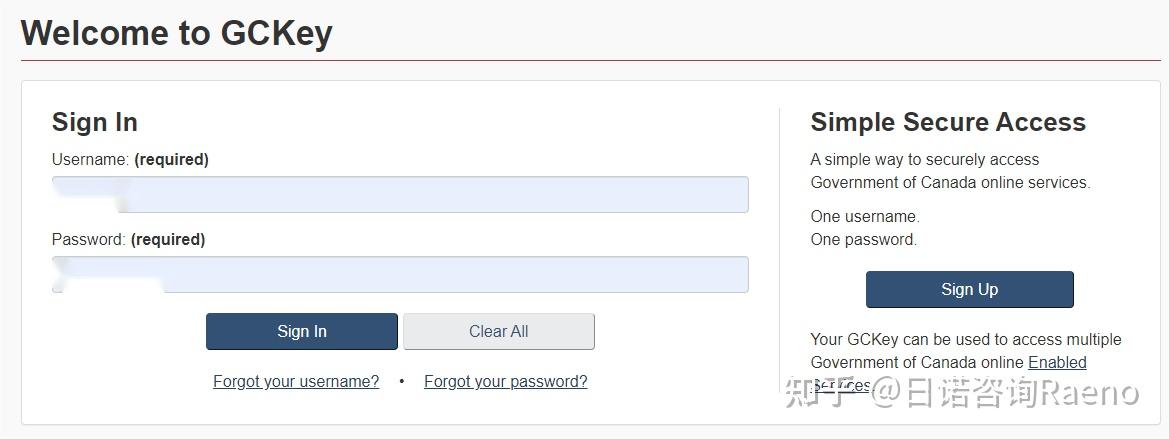Screen dimensions: 1169x439
Task: Click the Username (required) label
Action: pyautogui.click(x=130, y=159)
